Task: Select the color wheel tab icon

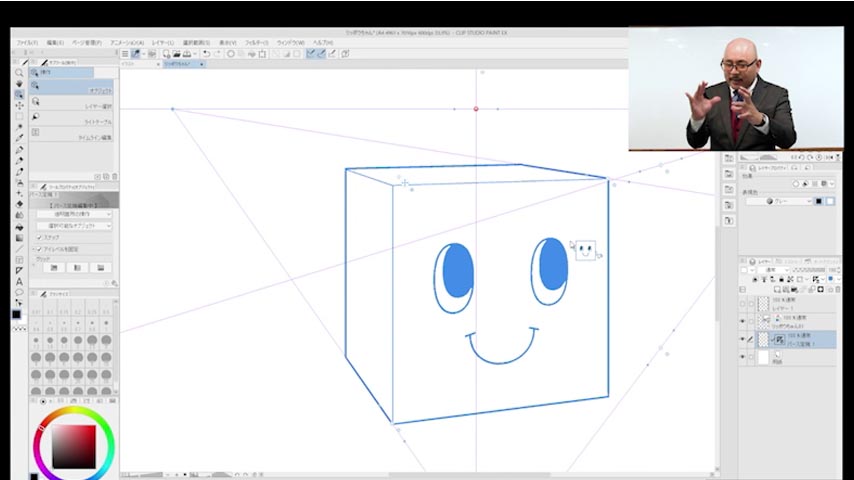Action: pos(43,401)
